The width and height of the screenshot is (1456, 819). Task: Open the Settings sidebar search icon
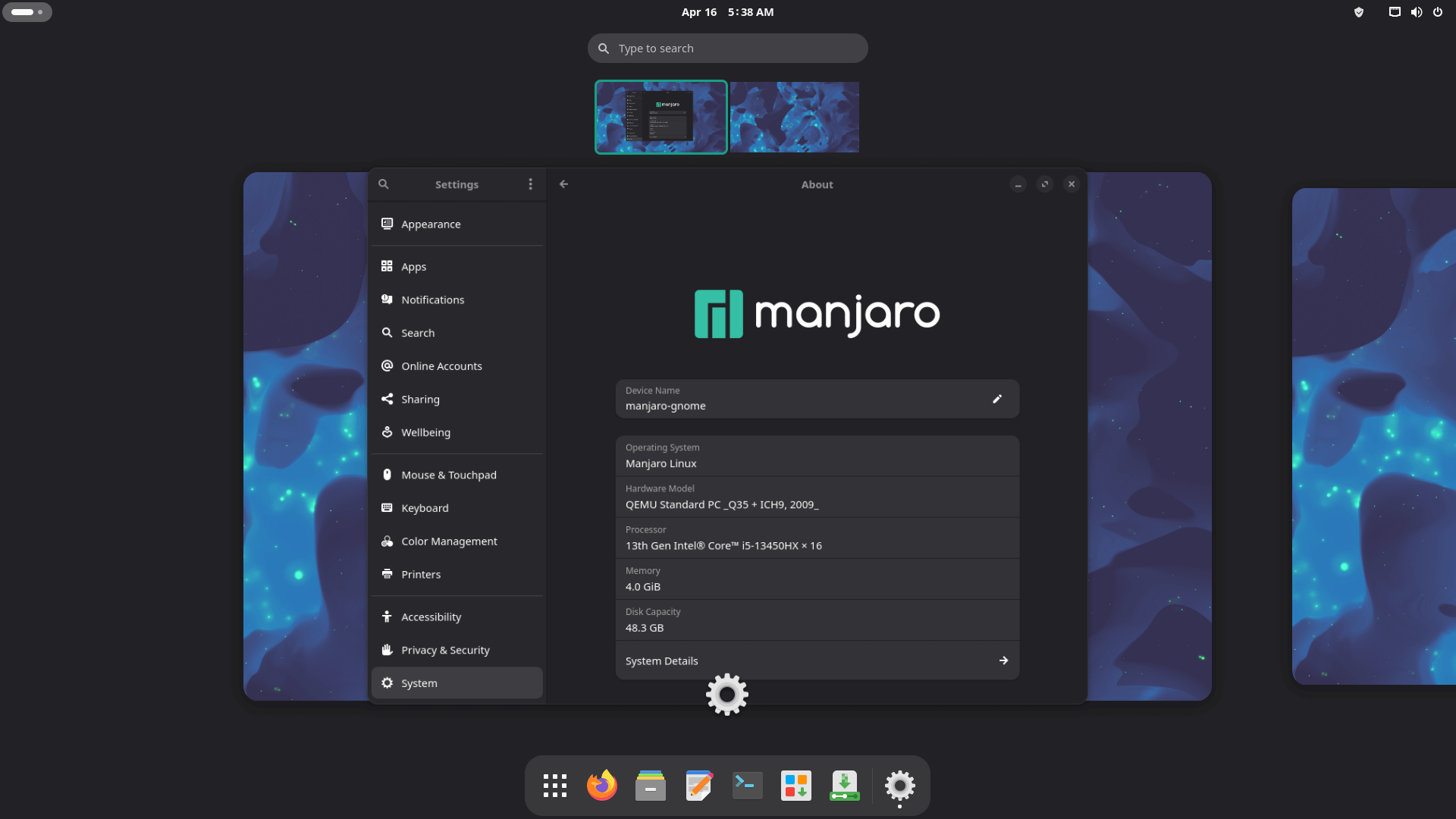point(384,184)
